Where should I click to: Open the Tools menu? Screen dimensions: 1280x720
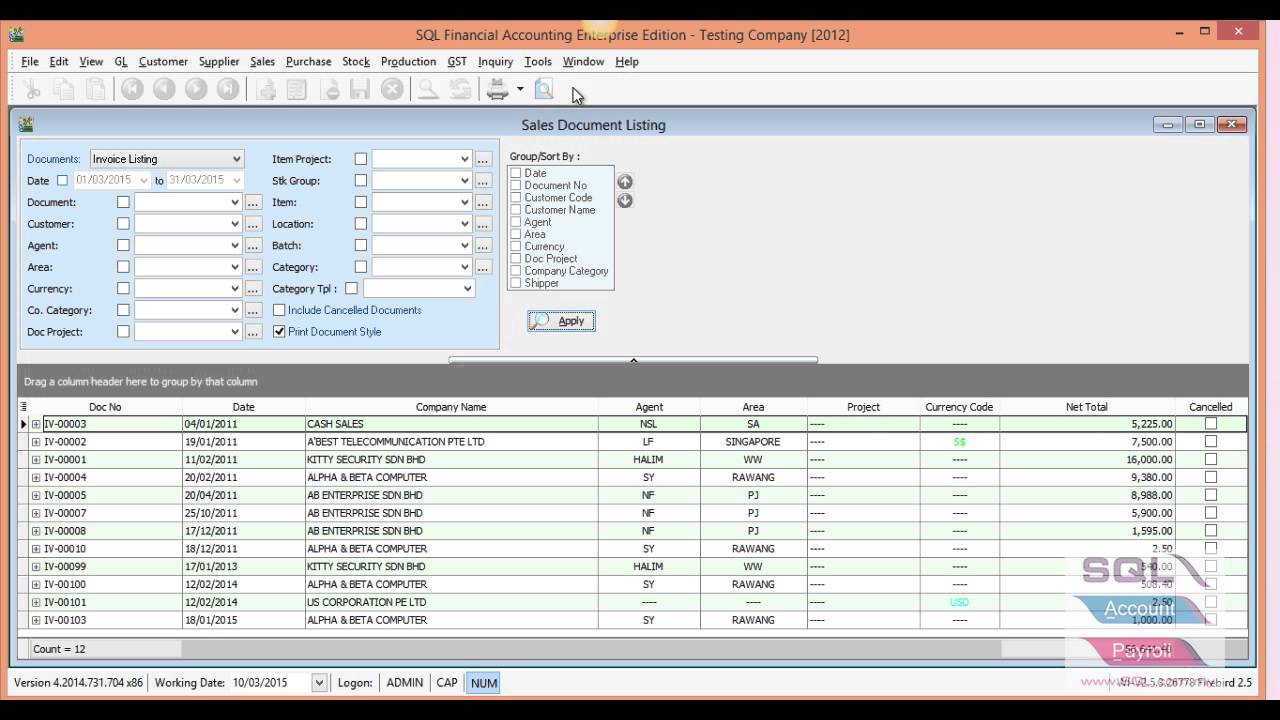(x=538, y=61)
